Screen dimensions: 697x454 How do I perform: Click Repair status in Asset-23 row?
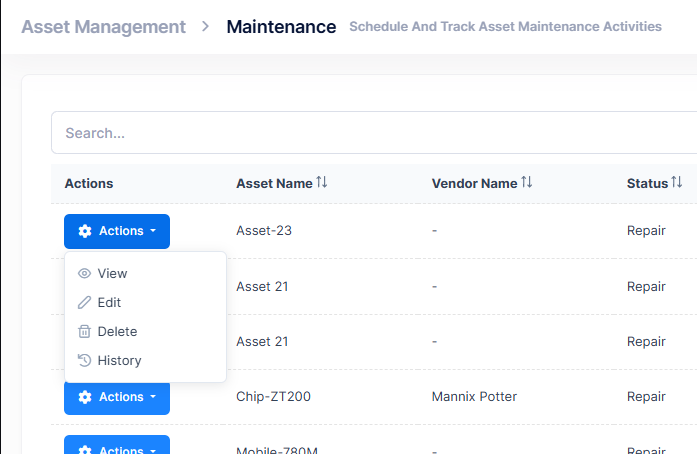[x=646, y=230]
